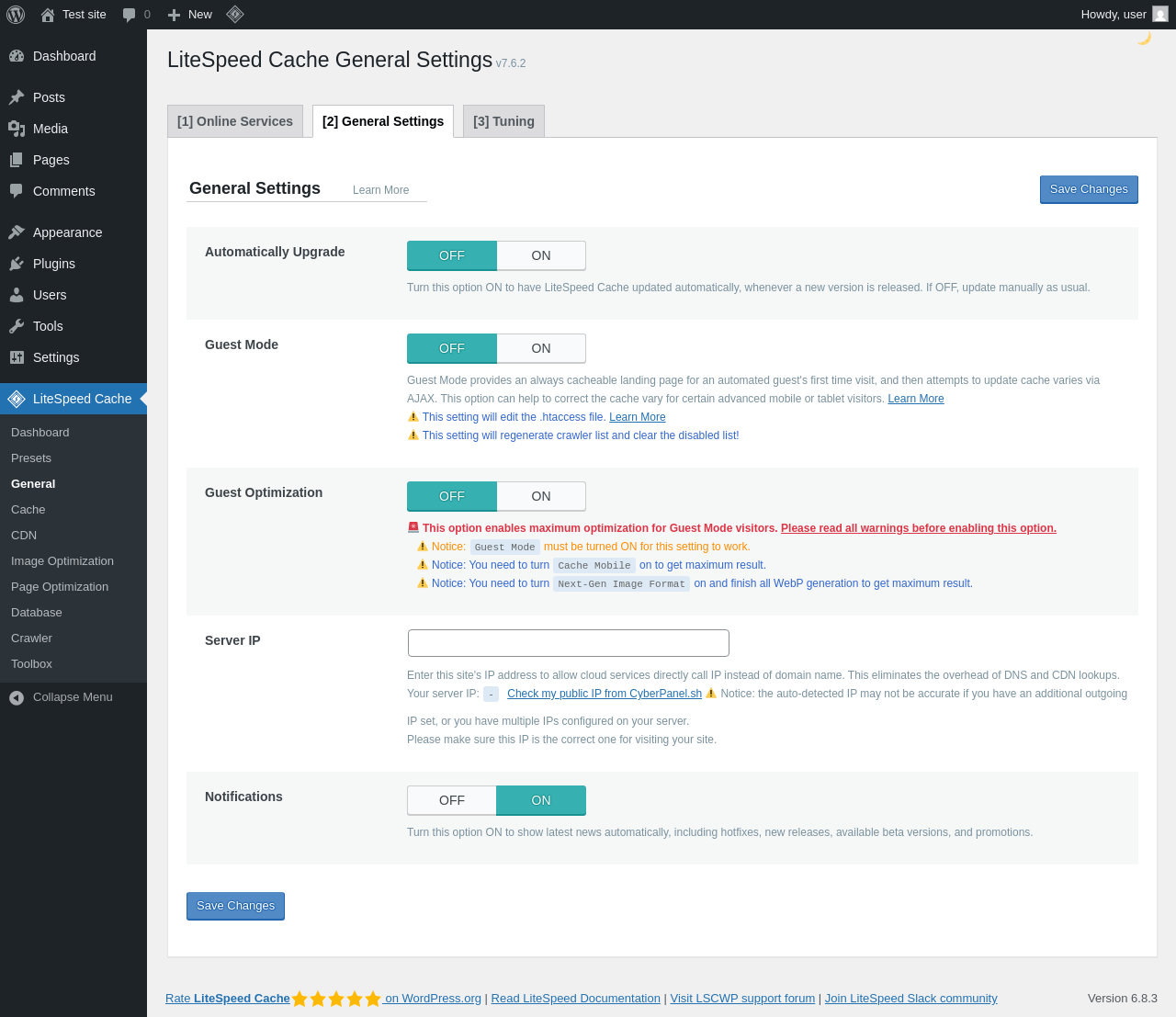Click the New plus icon
Image resolution: width=1176 pixels, height=1017 pixels.
coord(174,15)
